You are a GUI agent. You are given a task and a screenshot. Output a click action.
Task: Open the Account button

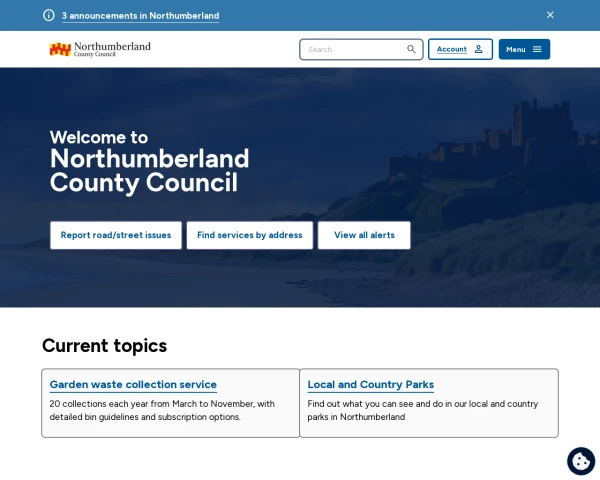click(x=460, y=49)
